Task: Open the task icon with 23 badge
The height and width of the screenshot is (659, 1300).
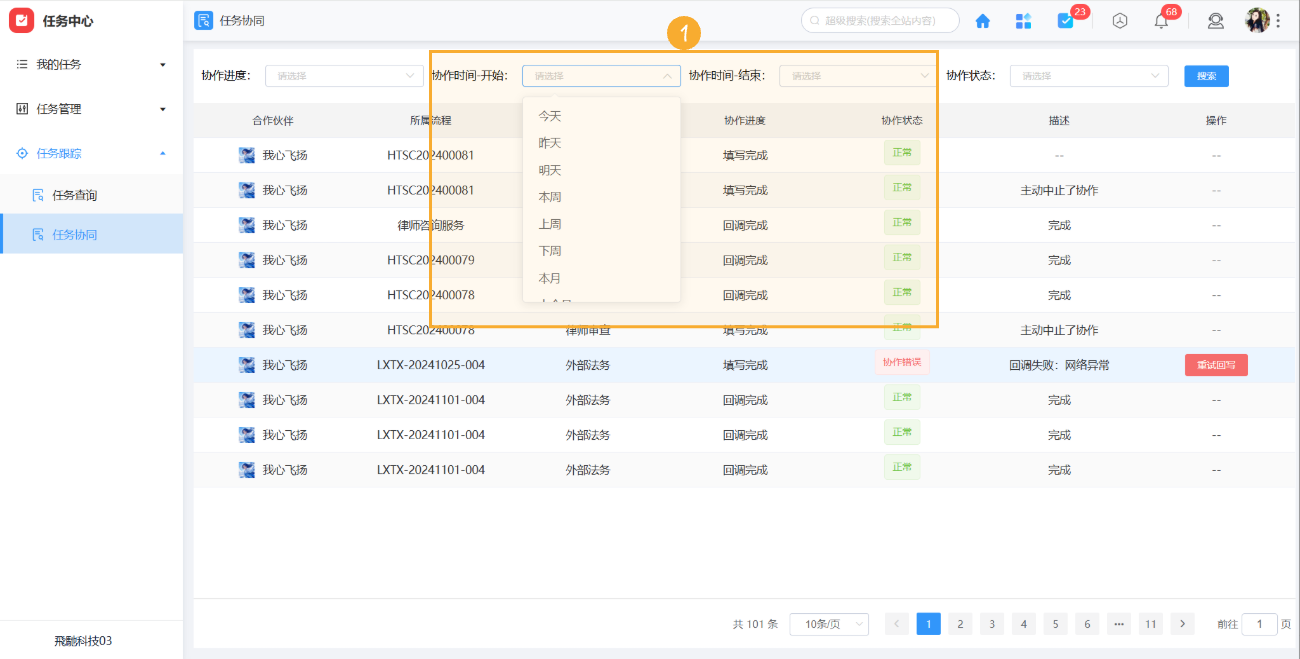Action: click(x=1064, y=20)
